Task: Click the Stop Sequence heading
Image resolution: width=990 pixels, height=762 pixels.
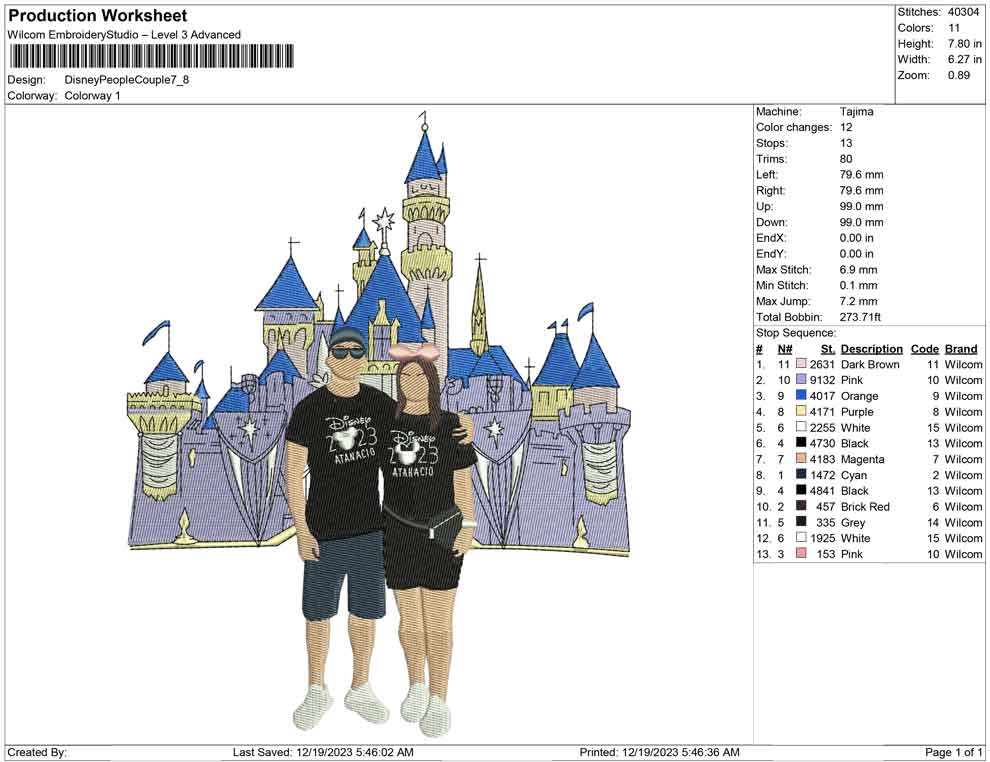Action: click(794, 332)
